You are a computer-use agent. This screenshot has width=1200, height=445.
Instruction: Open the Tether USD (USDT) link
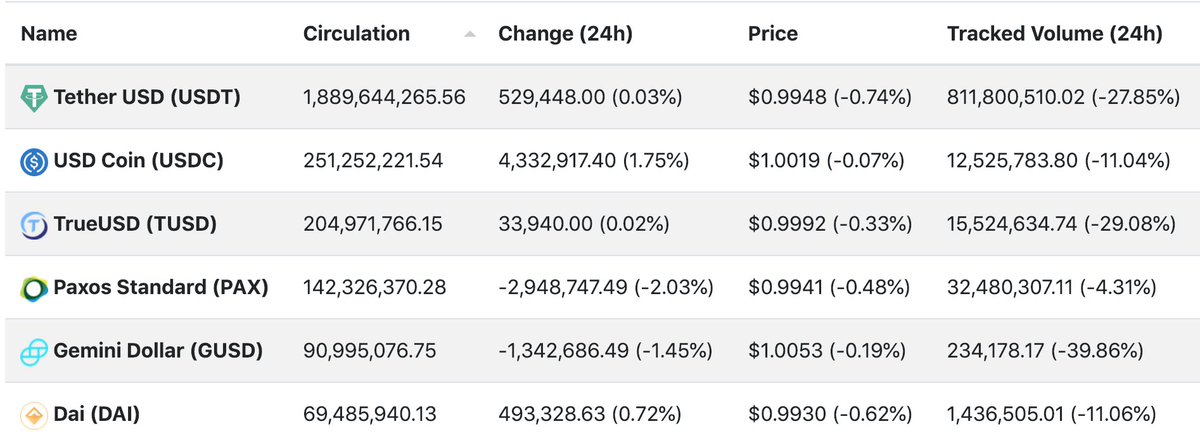coord(147,97)
